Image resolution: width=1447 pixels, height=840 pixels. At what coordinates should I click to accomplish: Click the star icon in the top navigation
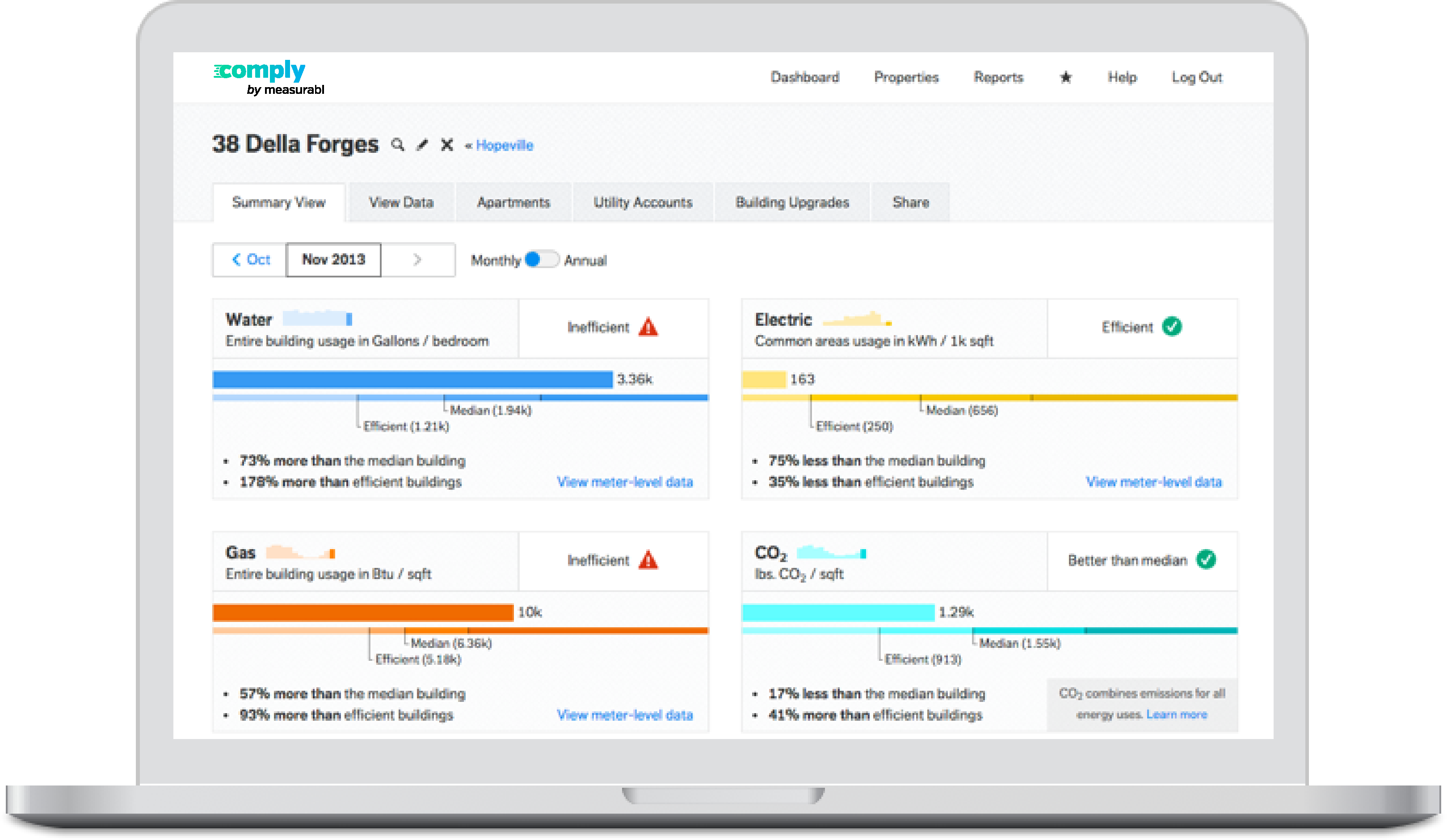pos(1066,77)
